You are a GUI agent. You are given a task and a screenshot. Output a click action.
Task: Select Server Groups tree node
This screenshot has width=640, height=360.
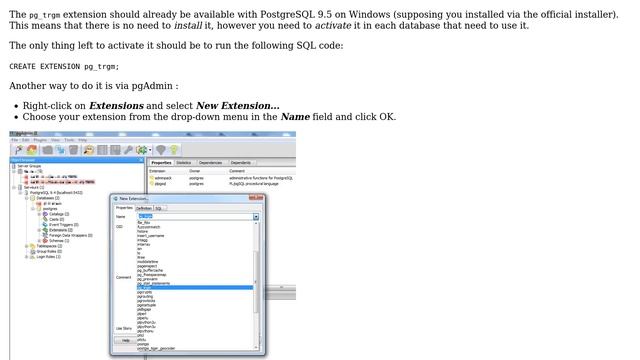pyautogui.click(x=29, y=166)
